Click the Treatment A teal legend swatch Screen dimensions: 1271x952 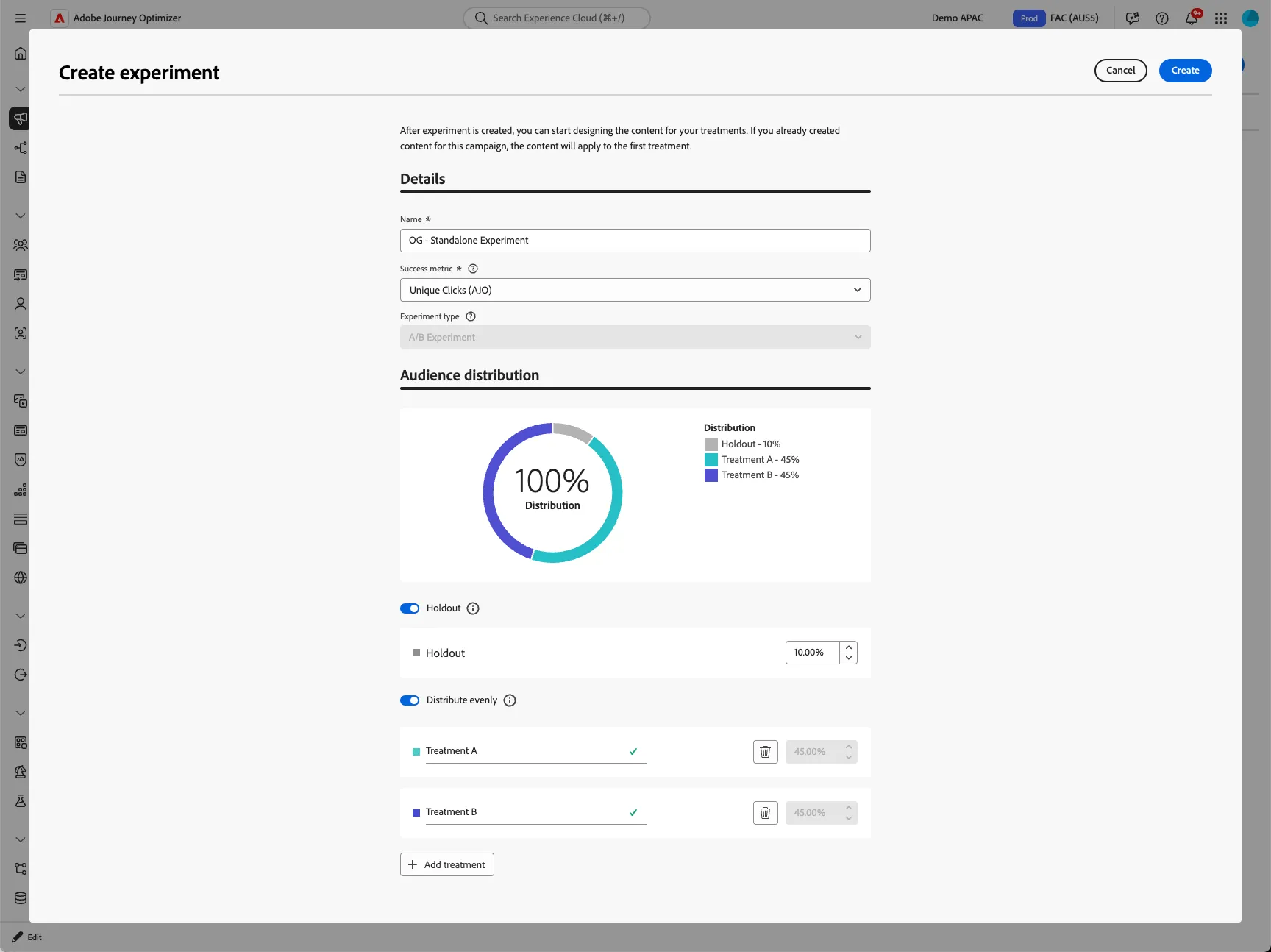(x=711, y=460)
